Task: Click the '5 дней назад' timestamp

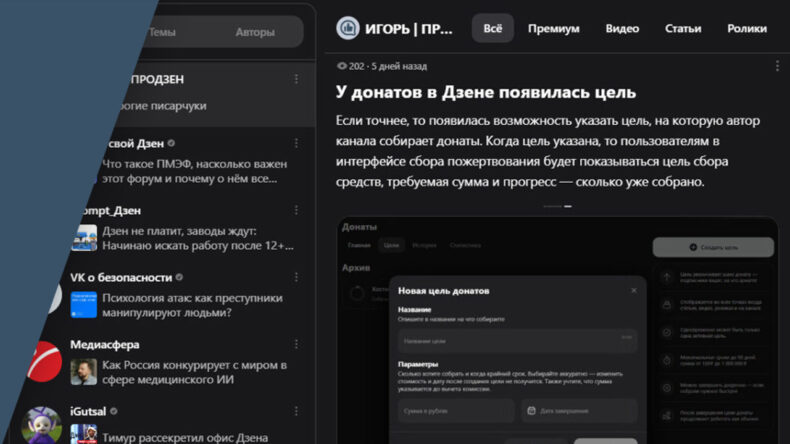Action: click(x=399, y=66)
